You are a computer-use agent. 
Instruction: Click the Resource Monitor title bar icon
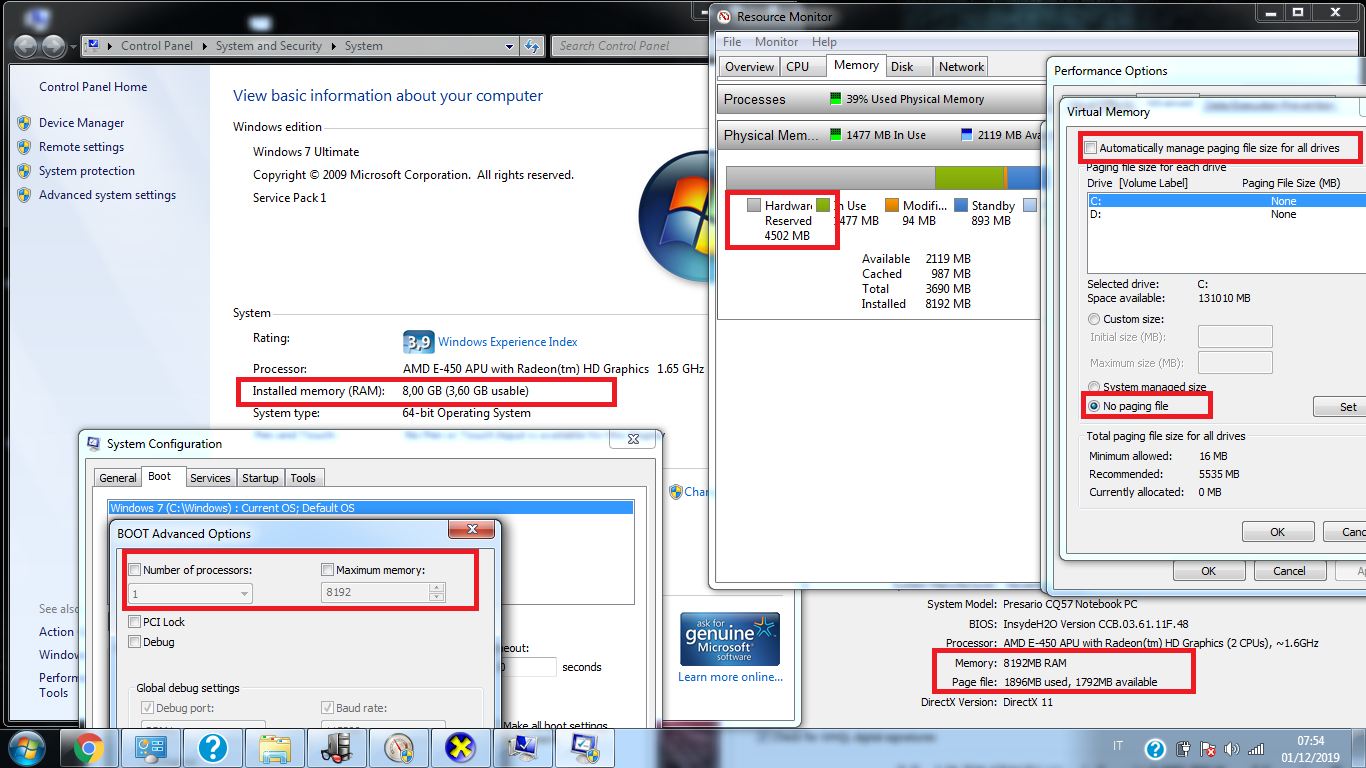click(724, 16)
